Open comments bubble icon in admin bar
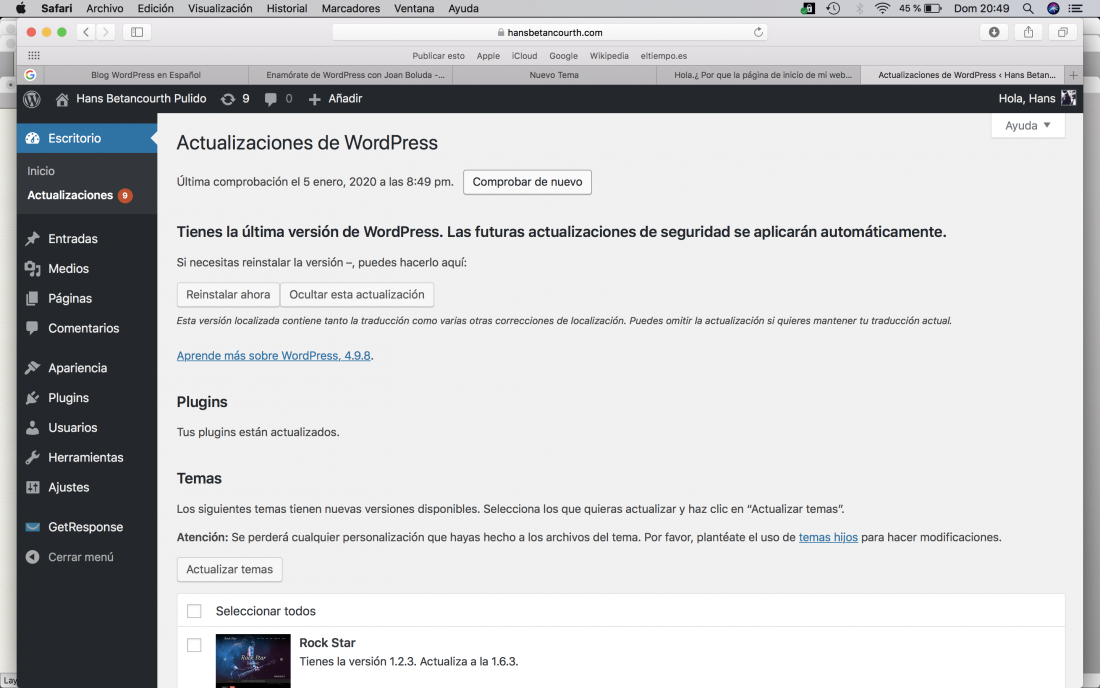 pos(270,100)
